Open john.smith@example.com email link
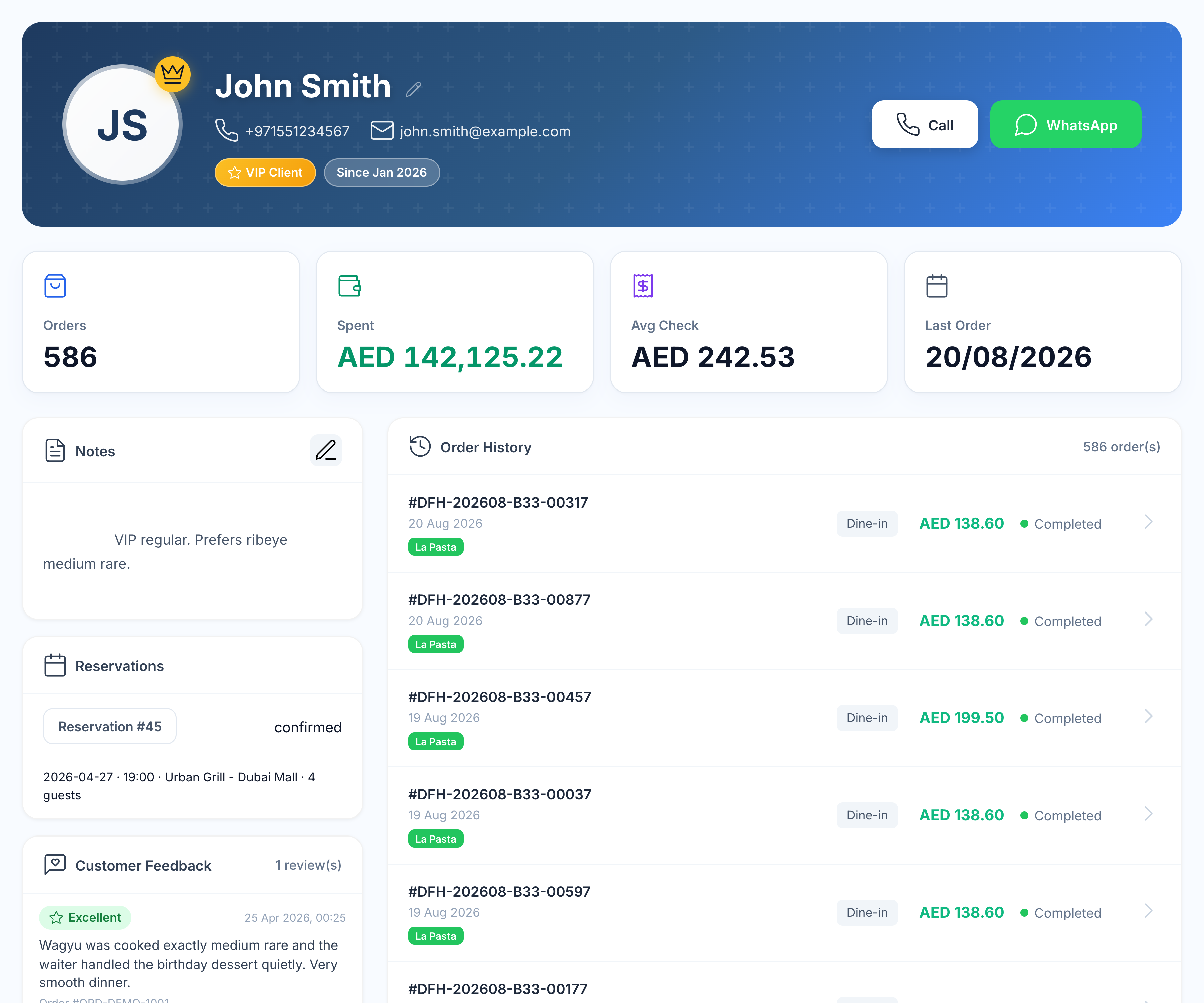The width and height of the screenshot is (1204, 1003). tap(485, 131)
